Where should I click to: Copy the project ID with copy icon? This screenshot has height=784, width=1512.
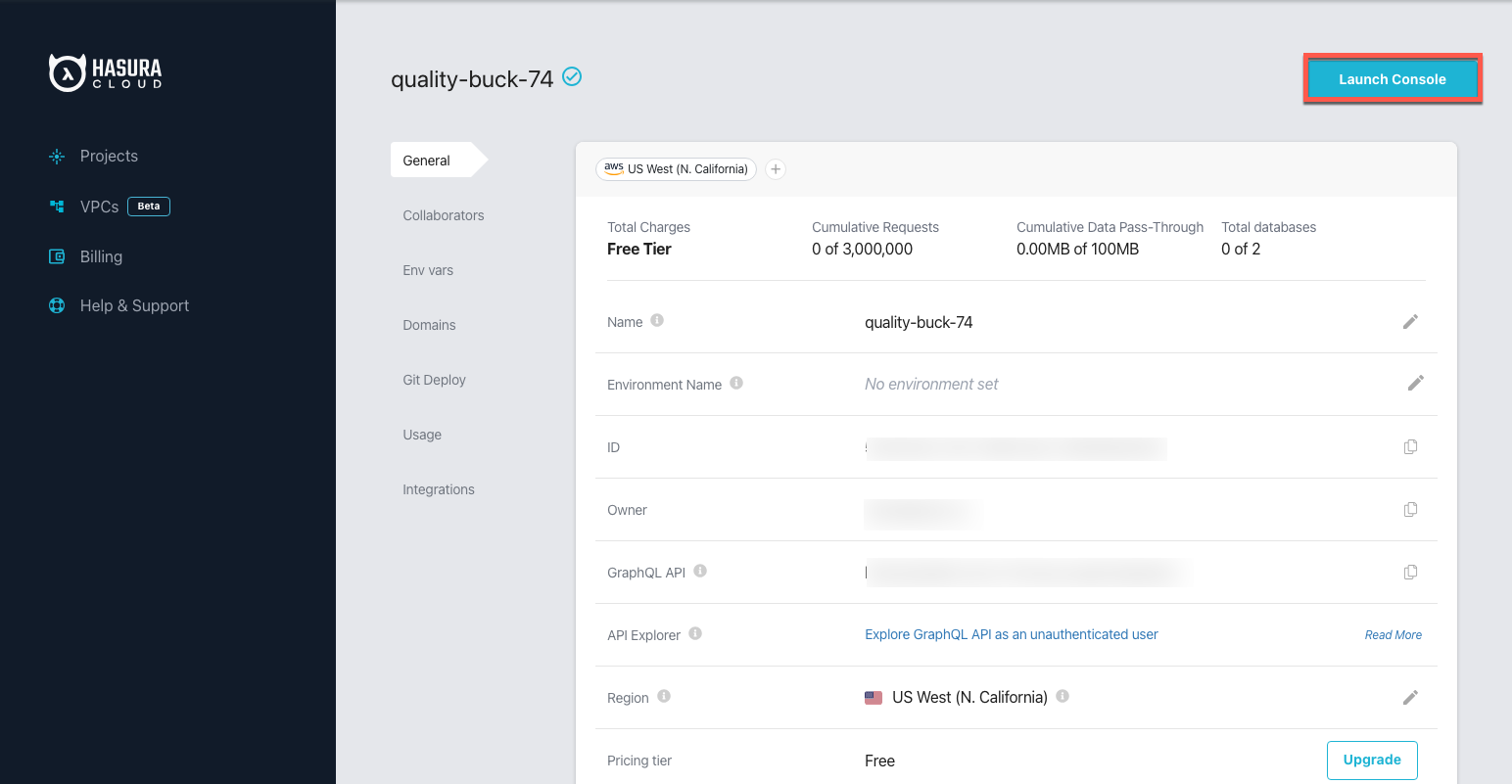tap(1410, 447)
